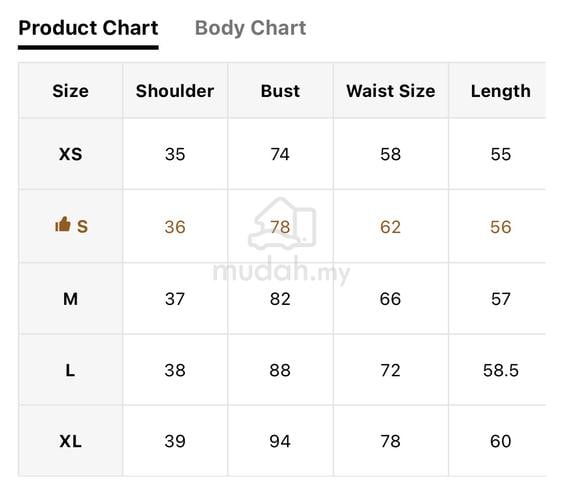Click the mudah.my house watermark logo
Image resolution: width=564 pixels, height=480 pixels.
point(282,223)
